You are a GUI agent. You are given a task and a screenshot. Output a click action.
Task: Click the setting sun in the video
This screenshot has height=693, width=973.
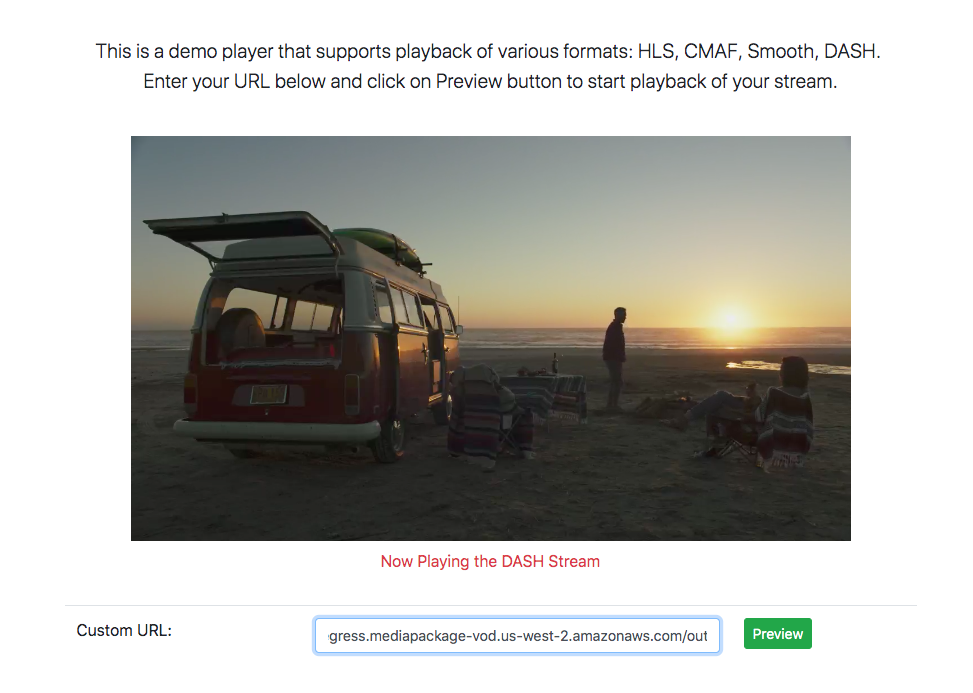click(x=730, y=319)
